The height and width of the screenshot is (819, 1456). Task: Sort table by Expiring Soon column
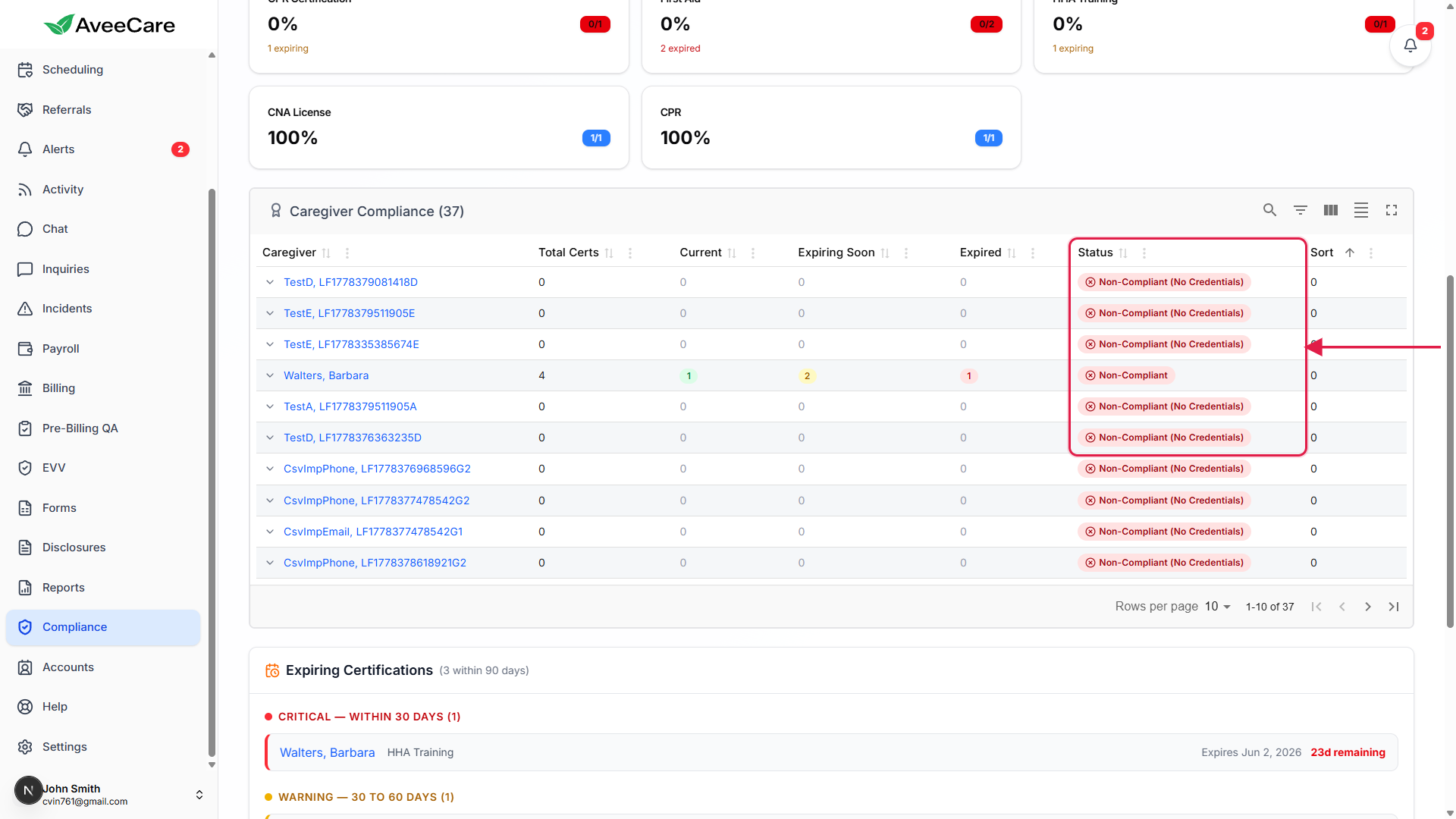pos(885,253)
